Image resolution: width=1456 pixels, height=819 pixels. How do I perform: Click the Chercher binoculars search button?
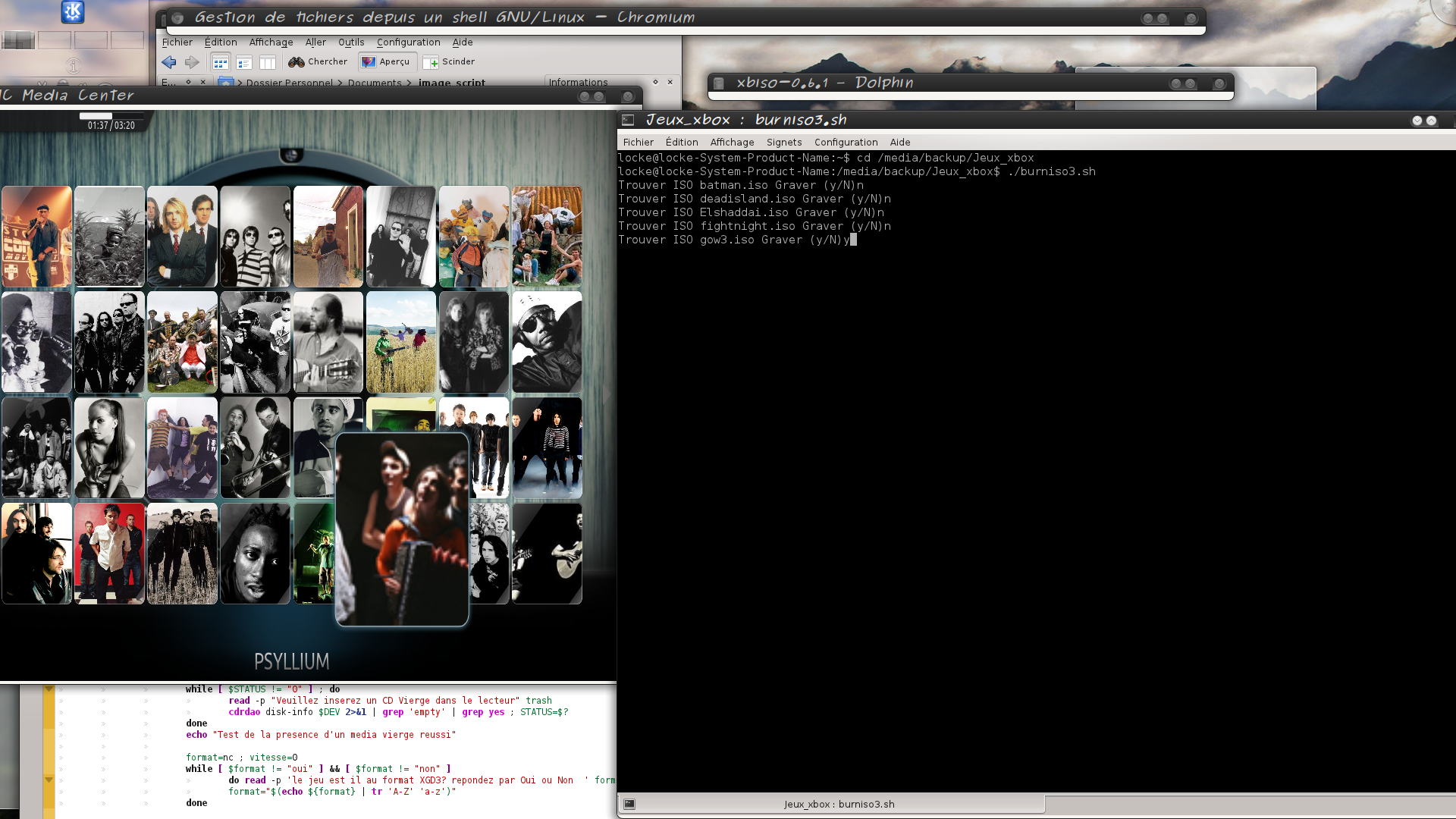(x=318, y=62)
